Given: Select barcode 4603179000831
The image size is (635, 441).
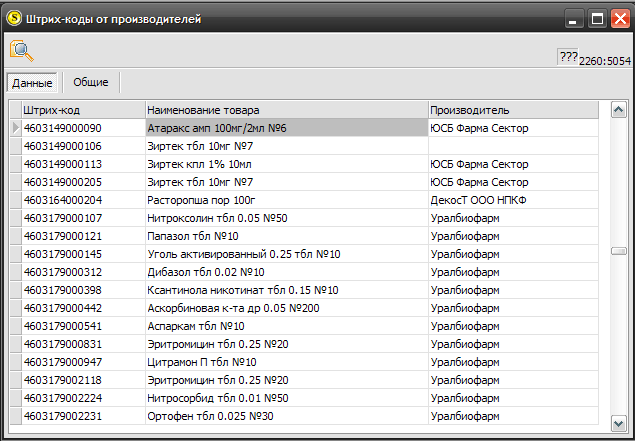Looking at the screenshot, I should click(x=83, y=344).
